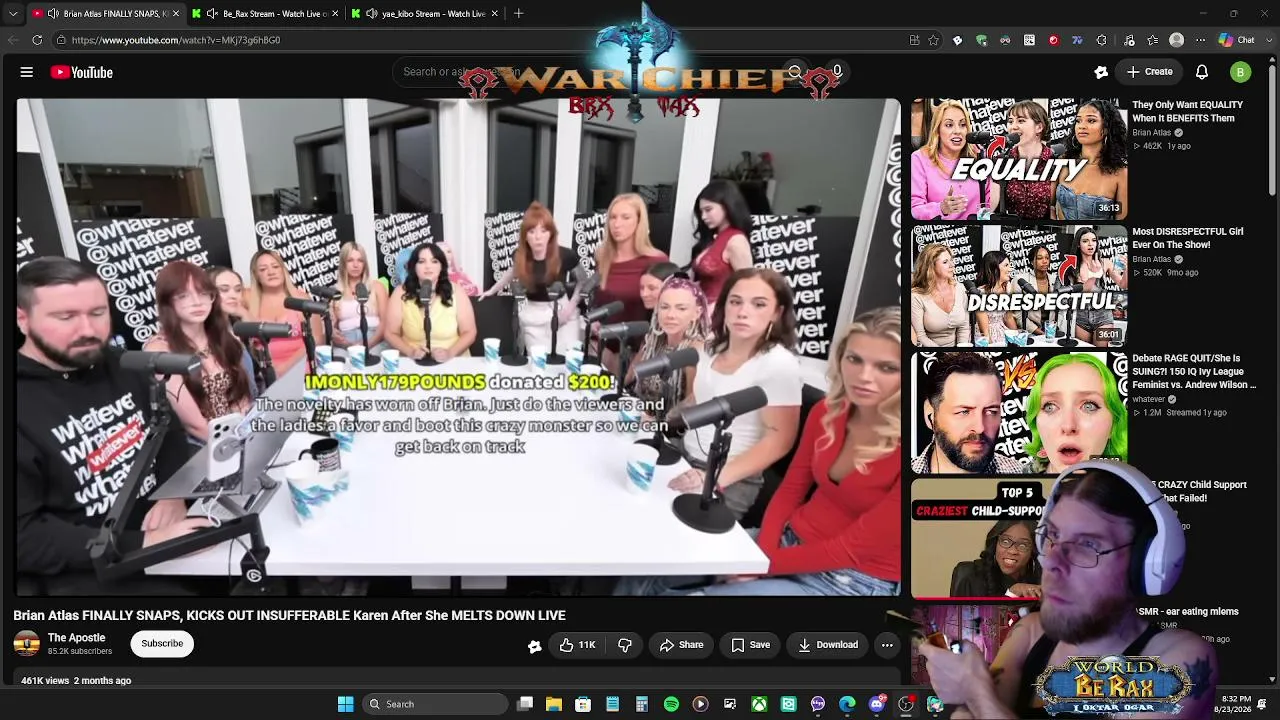Play the EQUALITY video thumbnail
This screenshot has height=720, width=1280.
pyautogui.click(x=1018, y=159)
